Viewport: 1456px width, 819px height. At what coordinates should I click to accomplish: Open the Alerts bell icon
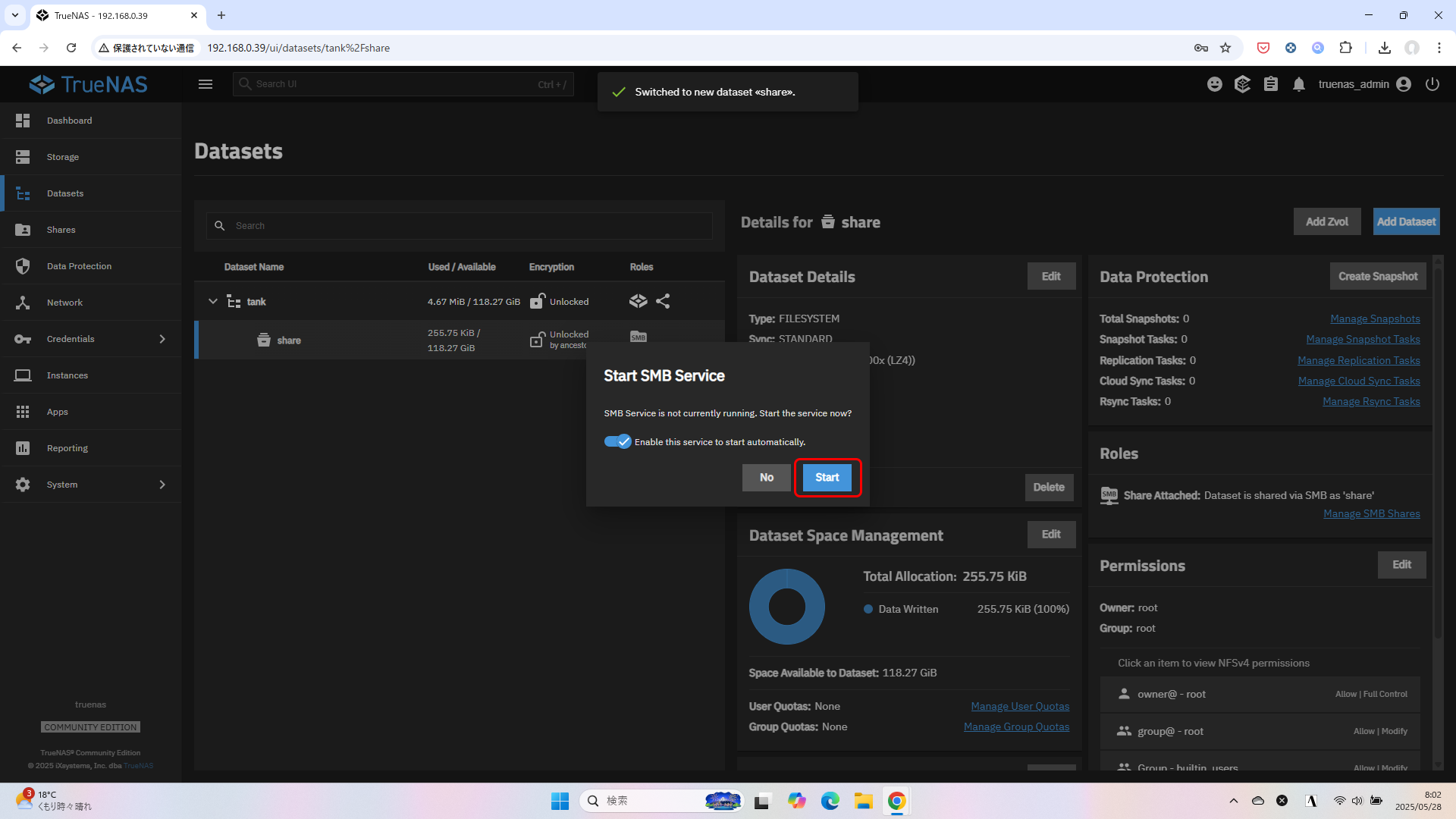[1299, 84]
